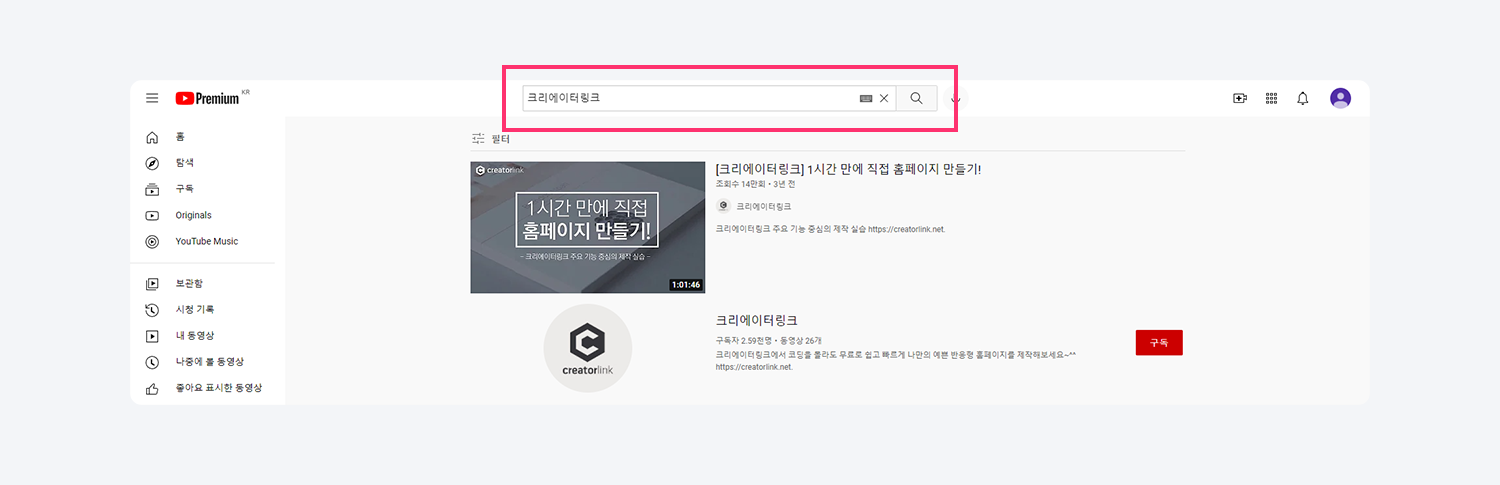Open the 1시간 만에 직접 홈페이지 만들기 video title
This screenshot has height=485, width=1500.
point(848,169)
